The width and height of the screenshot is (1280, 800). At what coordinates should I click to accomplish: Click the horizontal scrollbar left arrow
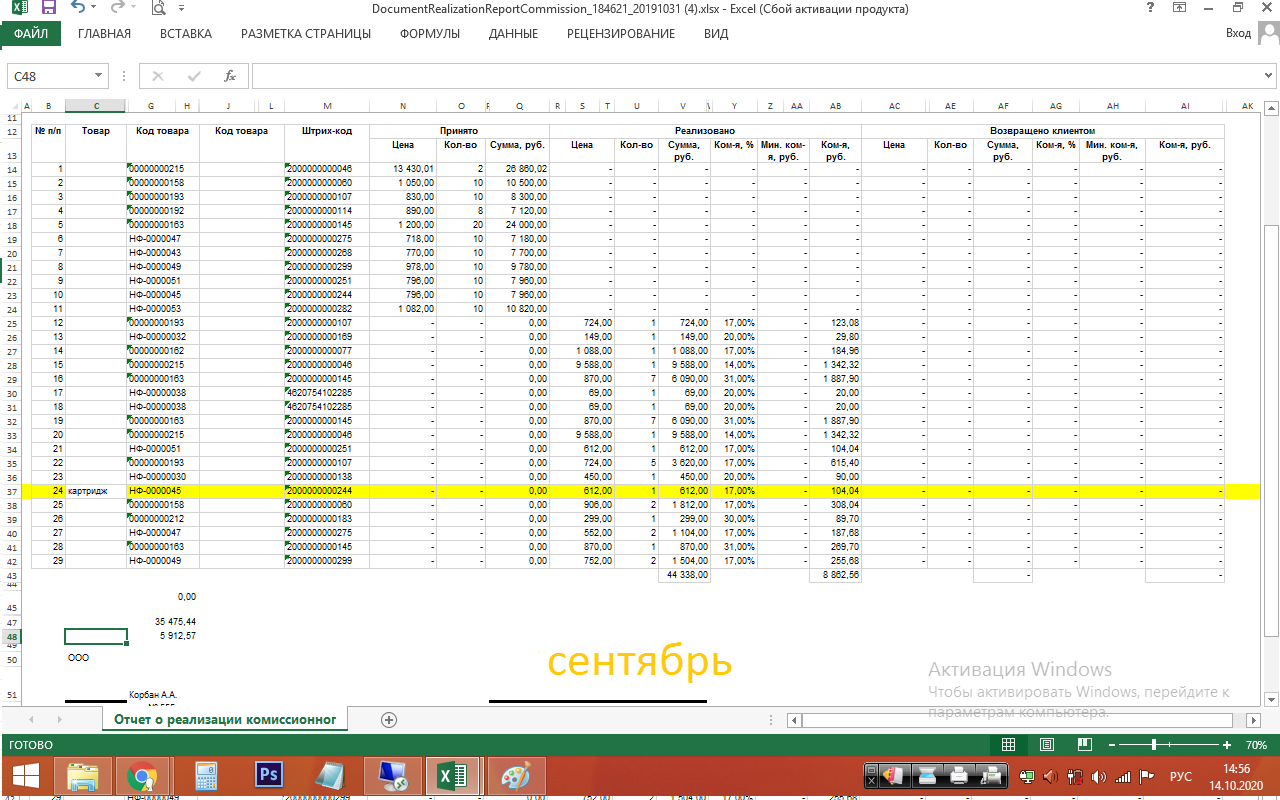click(794, 720)
